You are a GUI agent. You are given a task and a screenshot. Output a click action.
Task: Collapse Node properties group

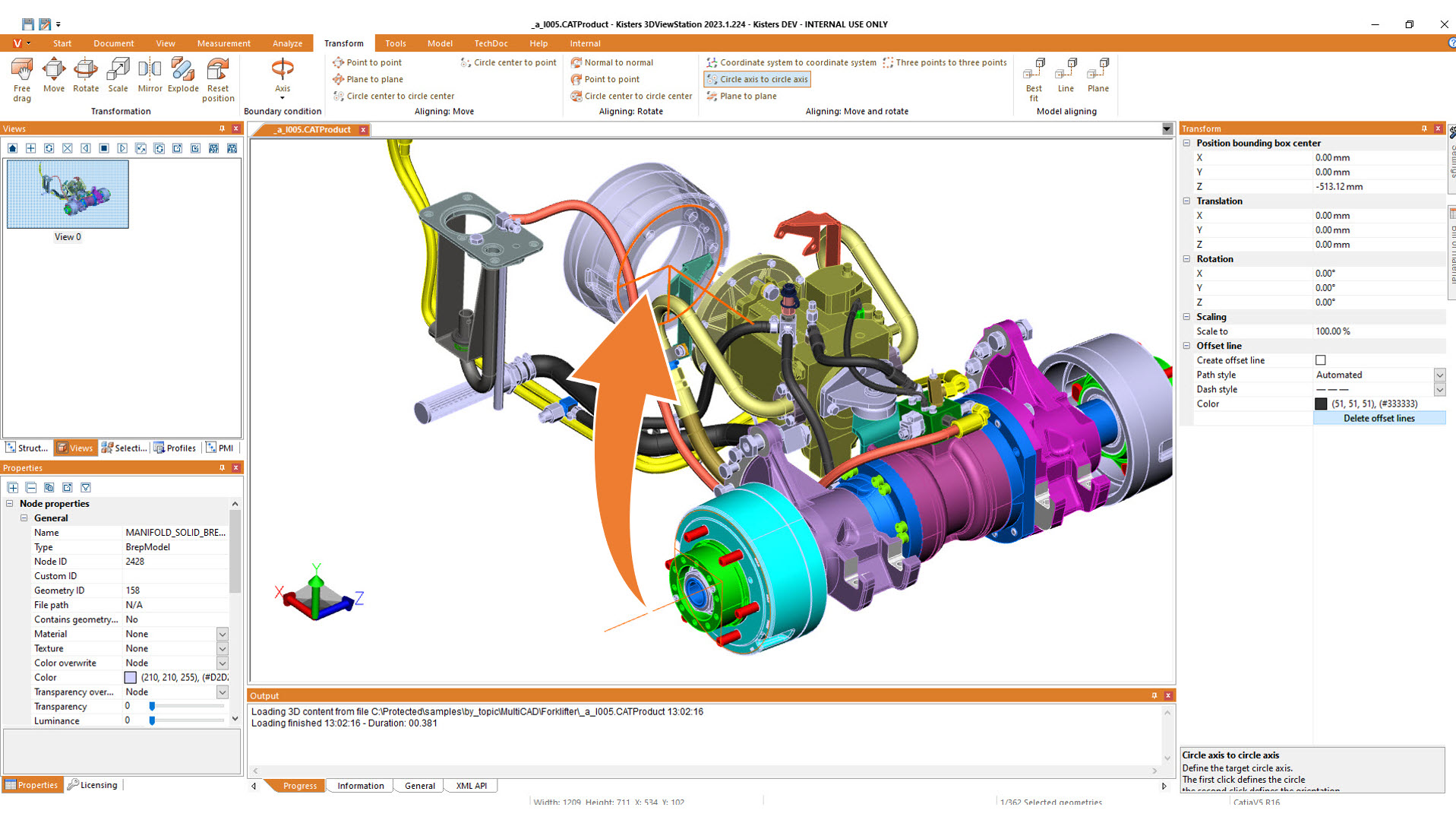coord(10,503)
